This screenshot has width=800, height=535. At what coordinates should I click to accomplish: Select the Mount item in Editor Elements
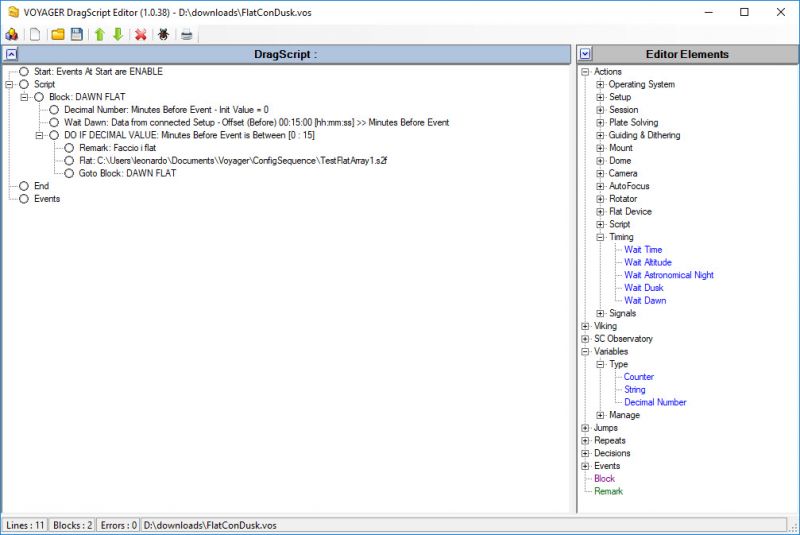point(620,148)
